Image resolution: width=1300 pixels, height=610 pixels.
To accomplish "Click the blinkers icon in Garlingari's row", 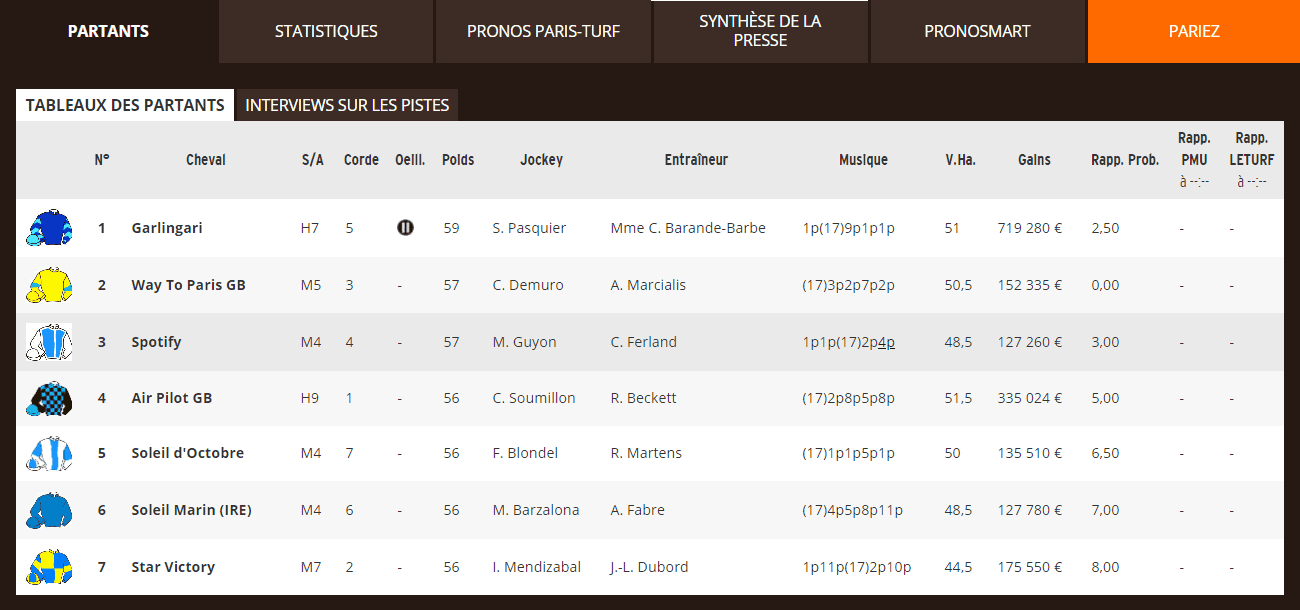I will pyautogui.click(x=405, y=228).
